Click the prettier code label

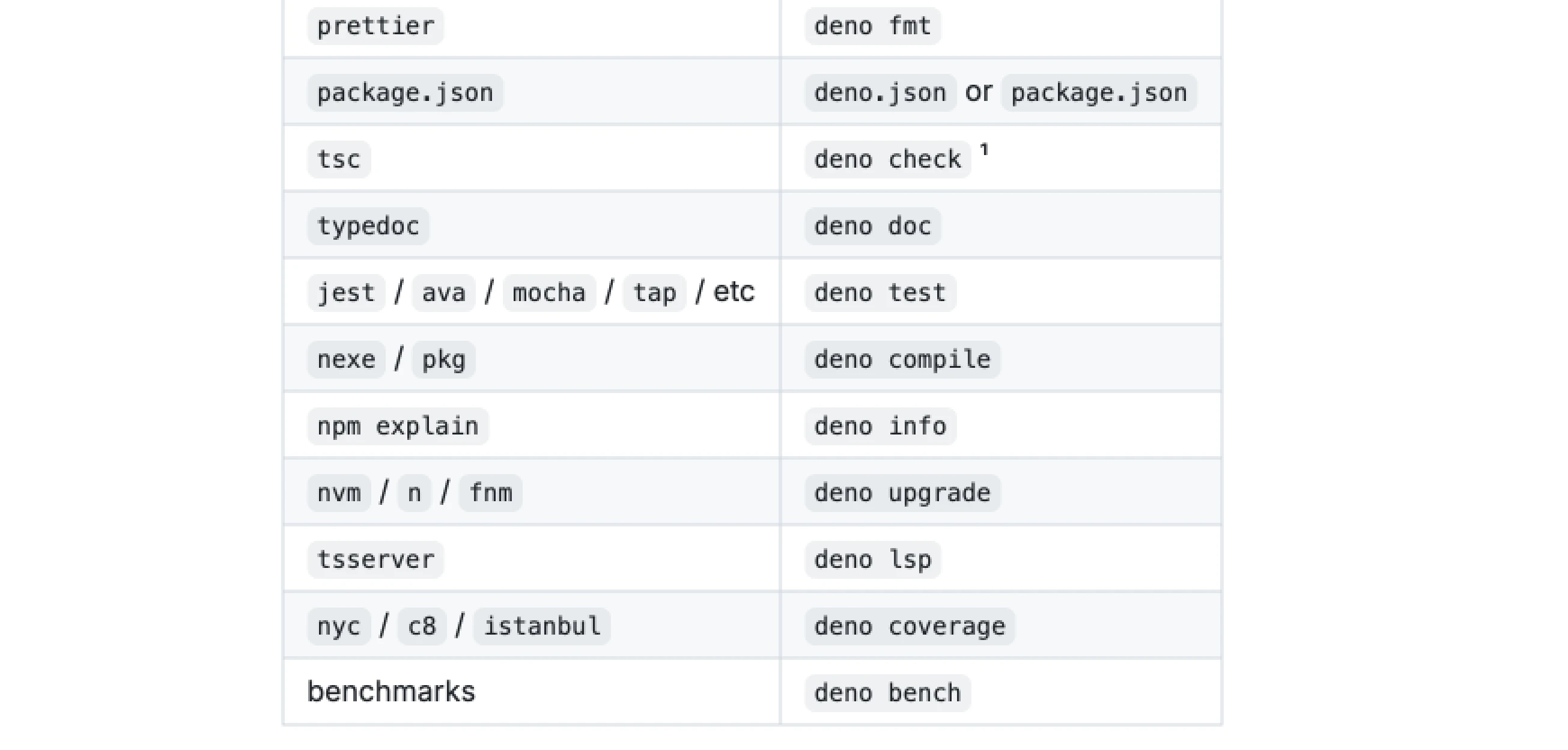375,26
